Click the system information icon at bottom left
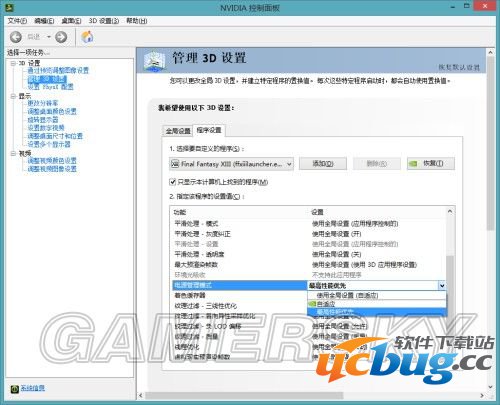 [14, 389]
